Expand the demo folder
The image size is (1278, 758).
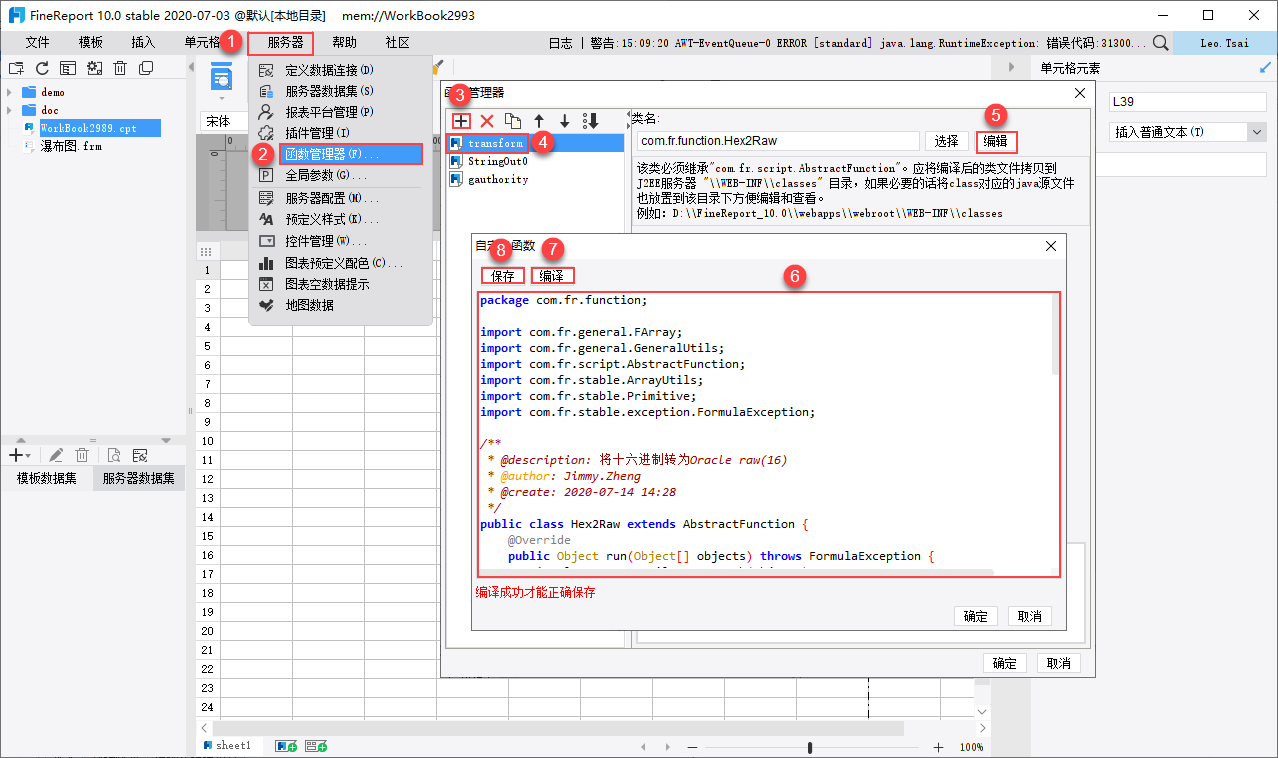(10, 92)
